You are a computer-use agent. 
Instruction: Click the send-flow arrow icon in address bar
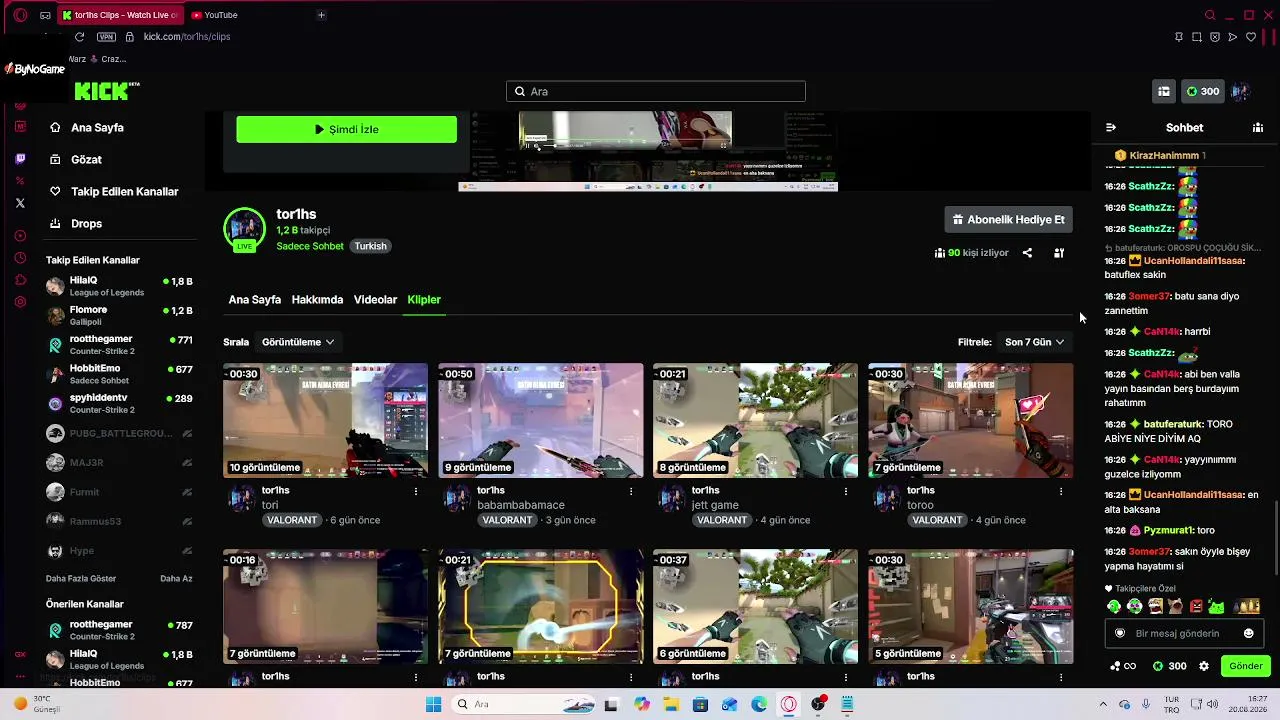pos(1233,37)
